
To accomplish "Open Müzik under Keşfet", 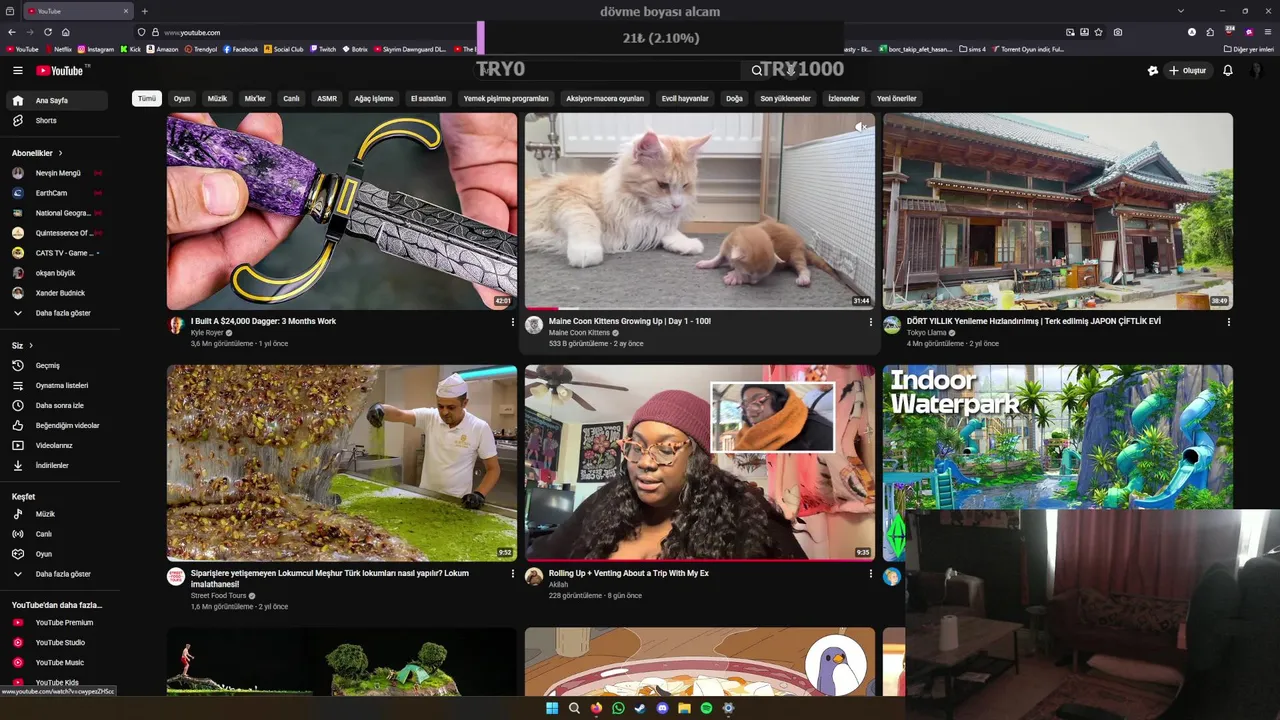I will pos(56,514).
